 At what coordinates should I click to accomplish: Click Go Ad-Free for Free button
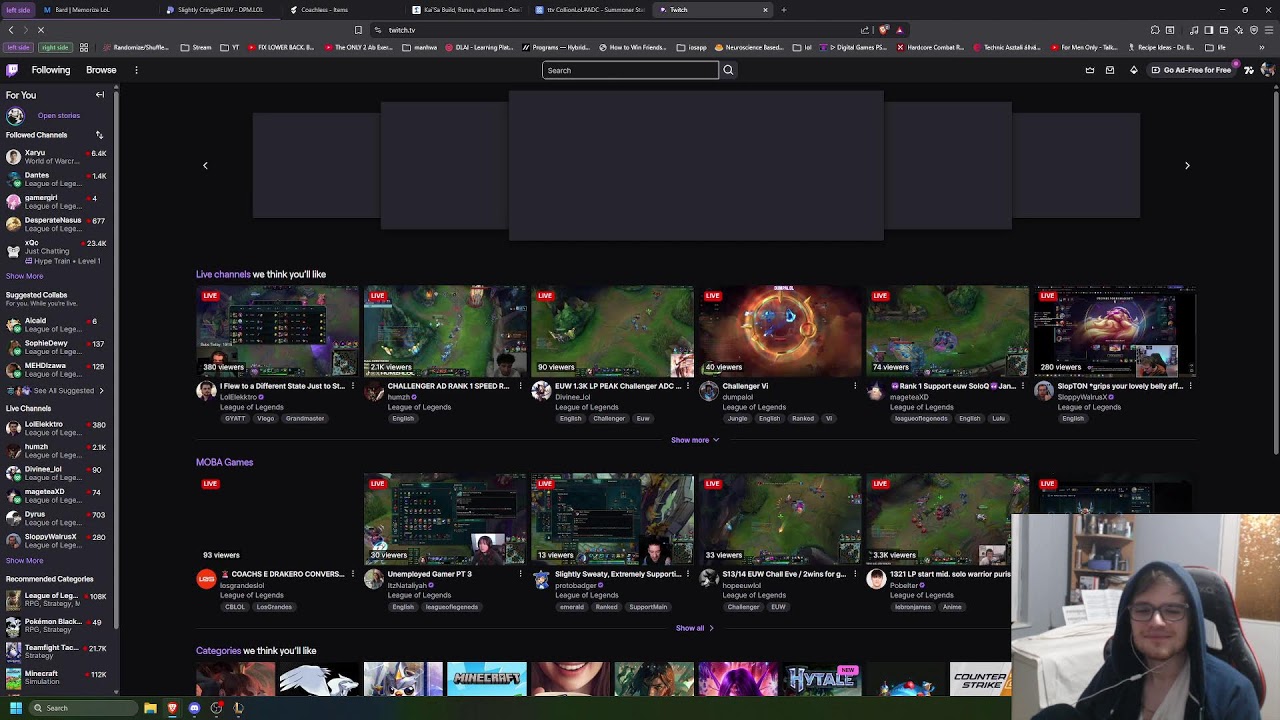1191,70
